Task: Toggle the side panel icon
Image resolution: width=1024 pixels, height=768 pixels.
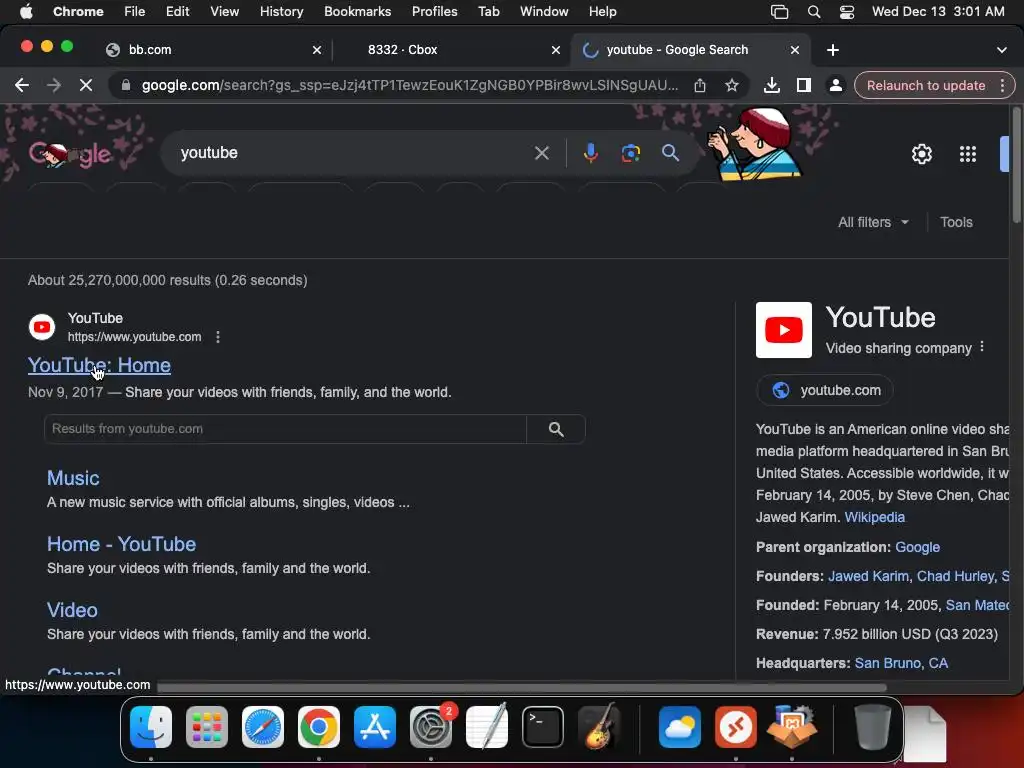Action: pos(803,86)
